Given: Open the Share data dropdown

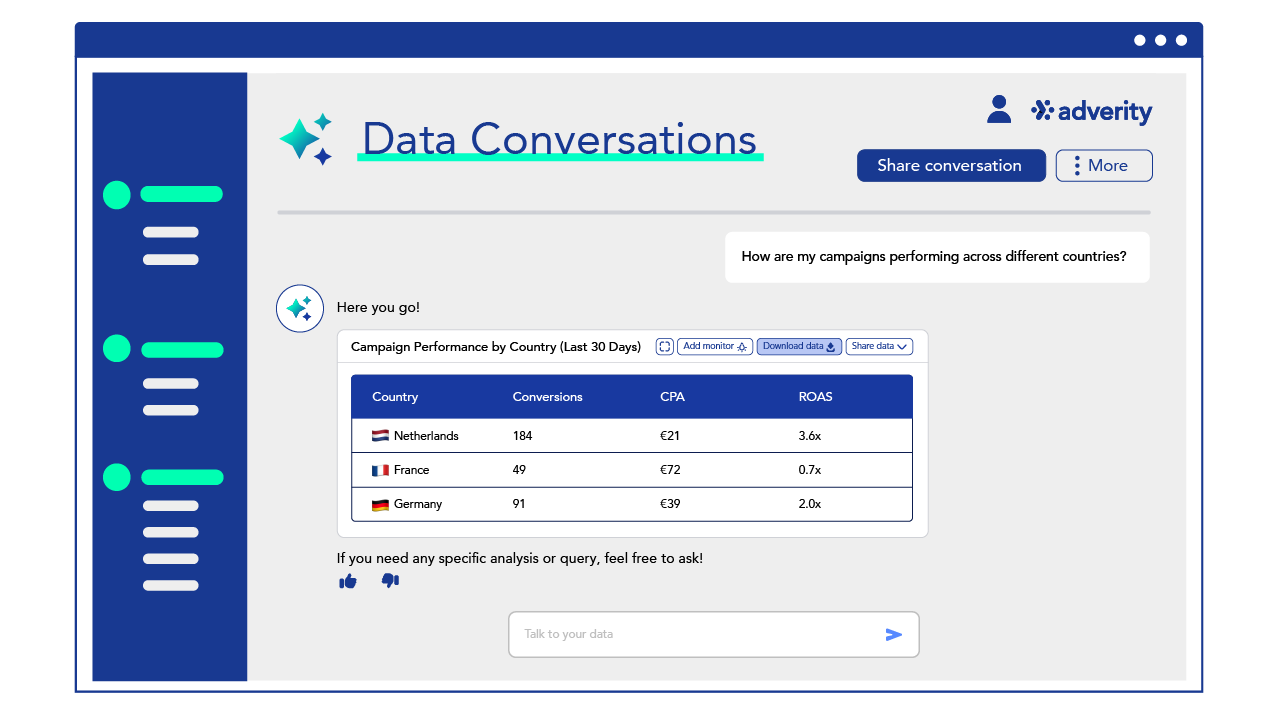Looking at the screenshot, I should click(x=879, y=346).
